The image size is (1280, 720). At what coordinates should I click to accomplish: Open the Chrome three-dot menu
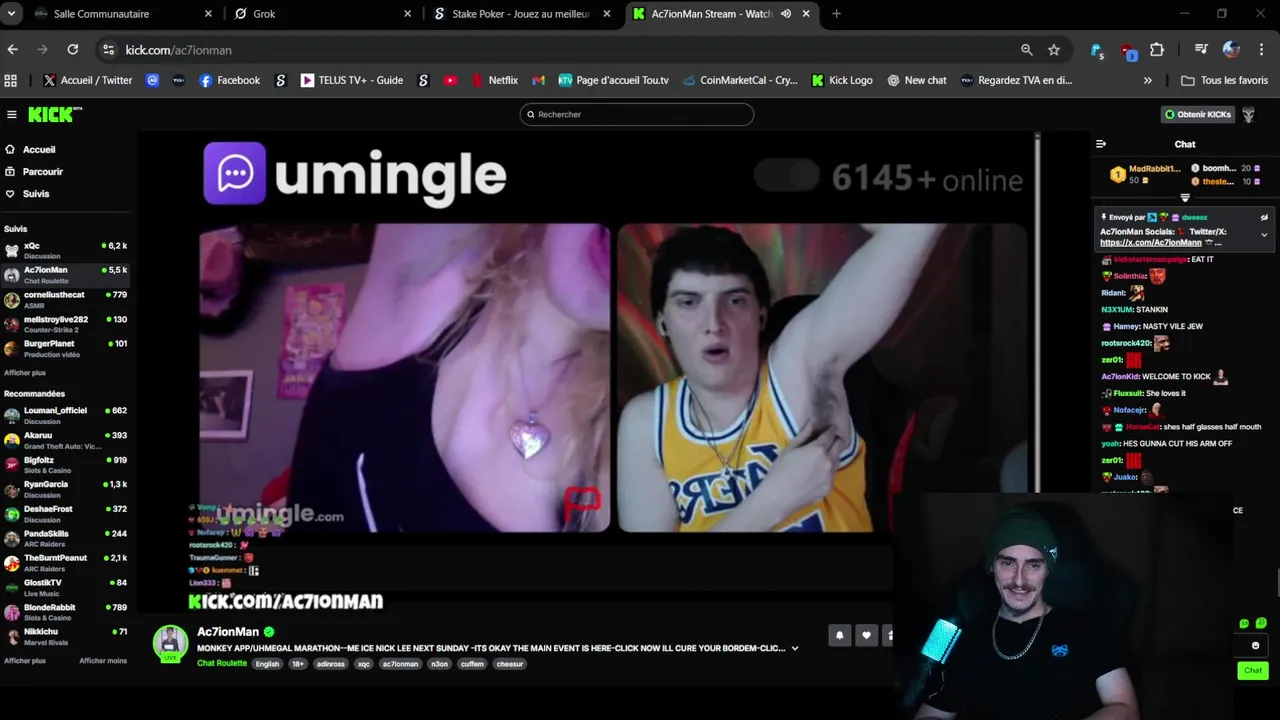click(x=1261, y=49)
